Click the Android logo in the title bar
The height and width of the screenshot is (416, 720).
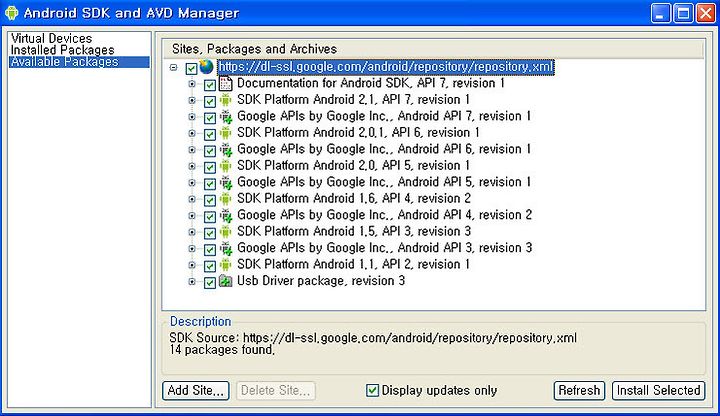click(11, 12)
